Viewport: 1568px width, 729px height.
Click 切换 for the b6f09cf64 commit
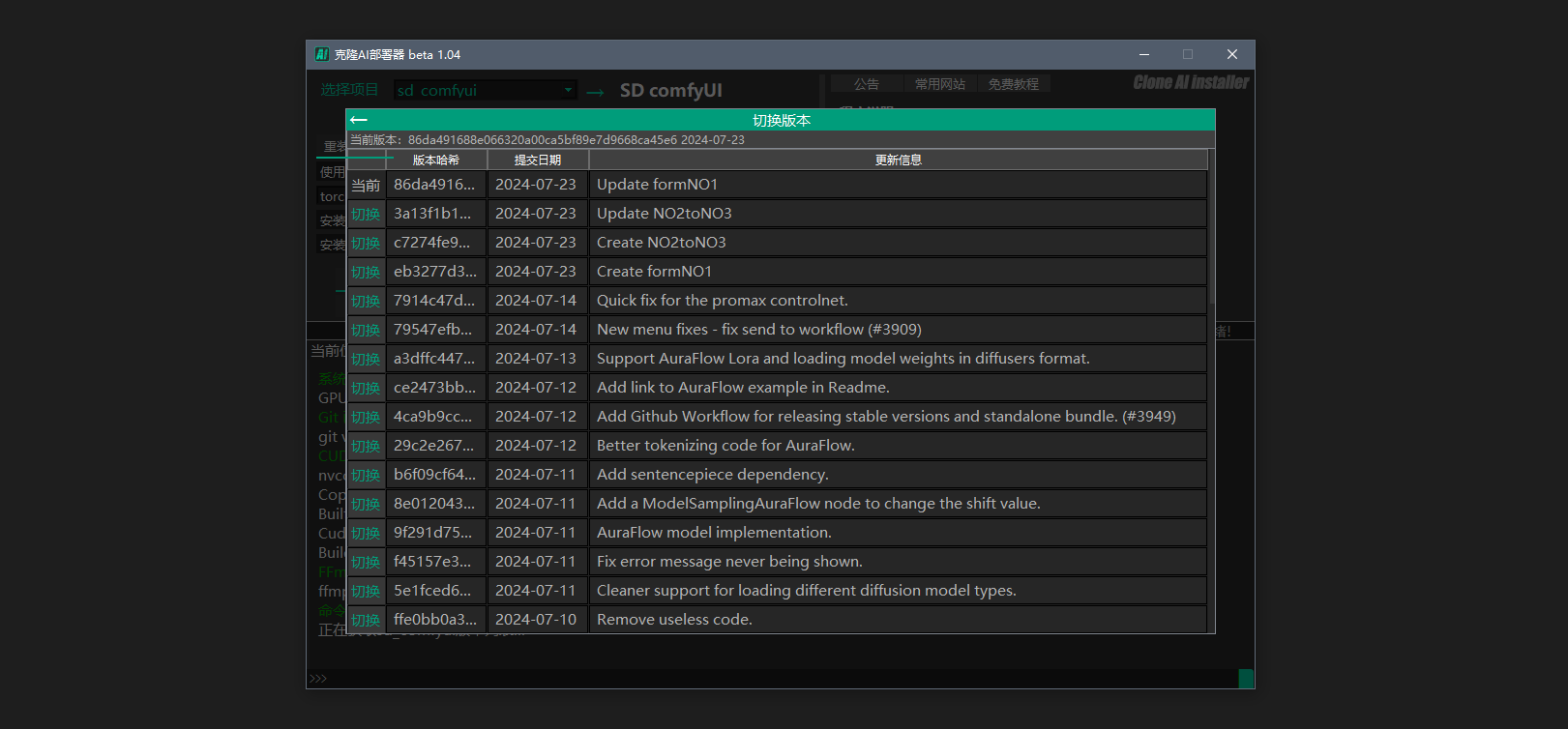pyautogui.click(x=366, y=475)
